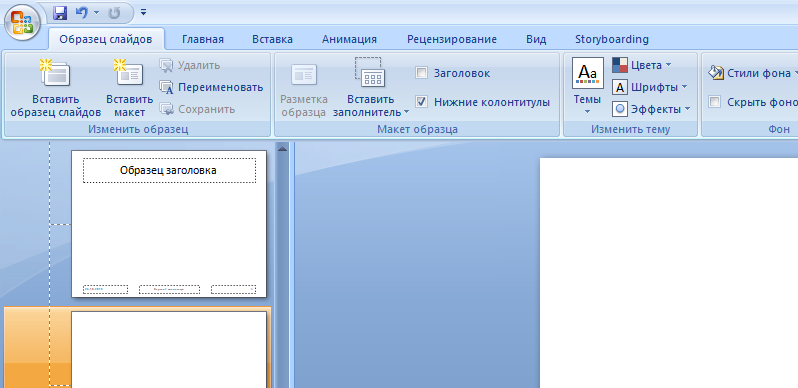This screenshot has width=798, height=388.
Task: Switch to the Главная tab
Action: click(x=203, y=39)
